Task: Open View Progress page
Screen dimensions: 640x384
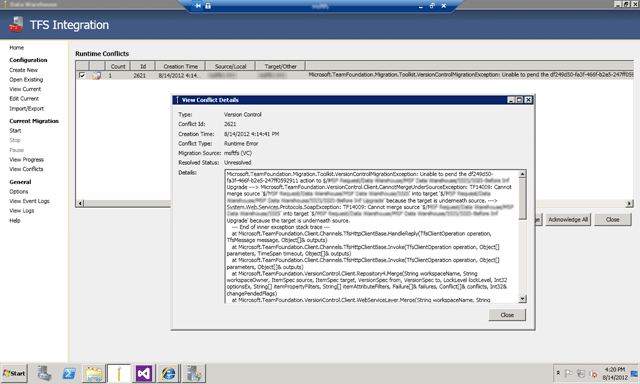Action: 27,160
